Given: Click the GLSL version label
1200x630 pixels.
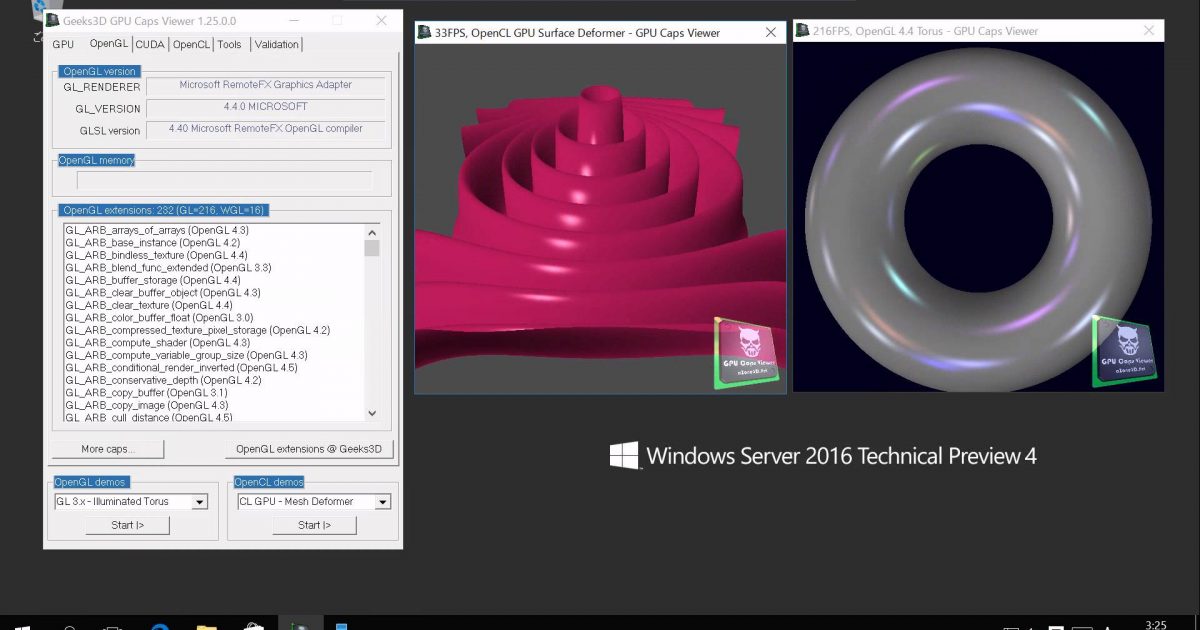Looking at the screenshot, I should [x=110, y=131].
